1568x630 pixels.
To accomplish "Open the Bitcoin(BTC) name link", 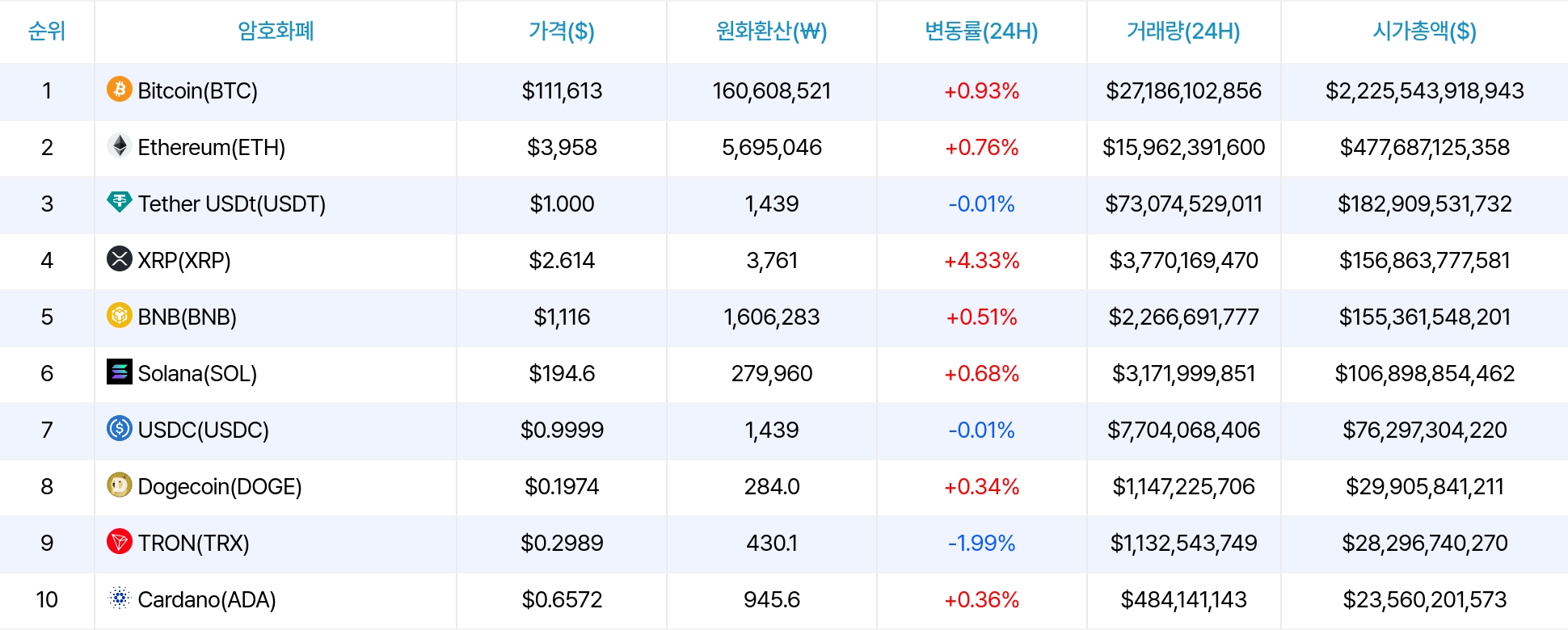I will [197, 90].
